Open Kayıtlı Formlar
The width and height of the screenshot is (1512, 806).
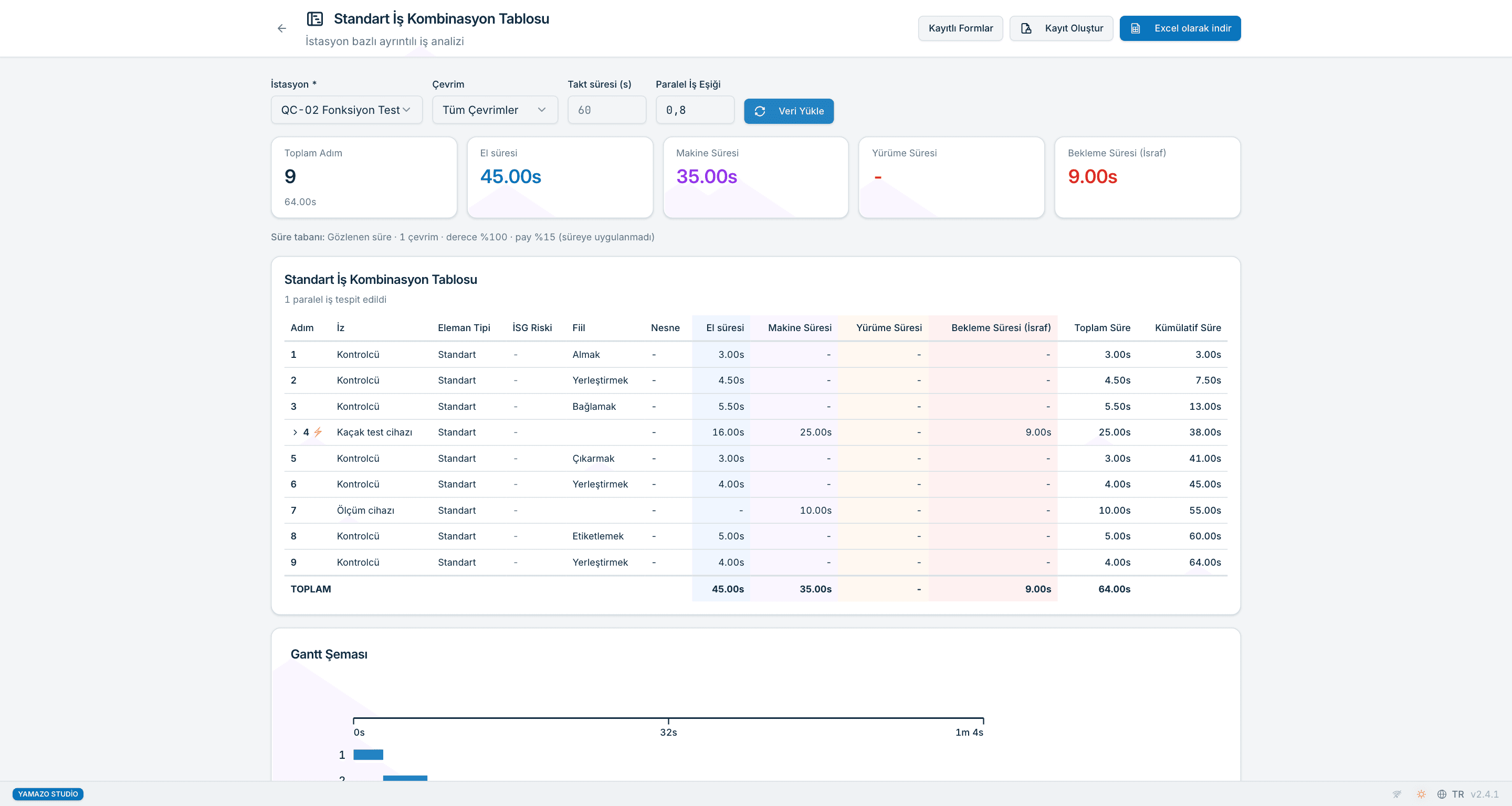960,28
